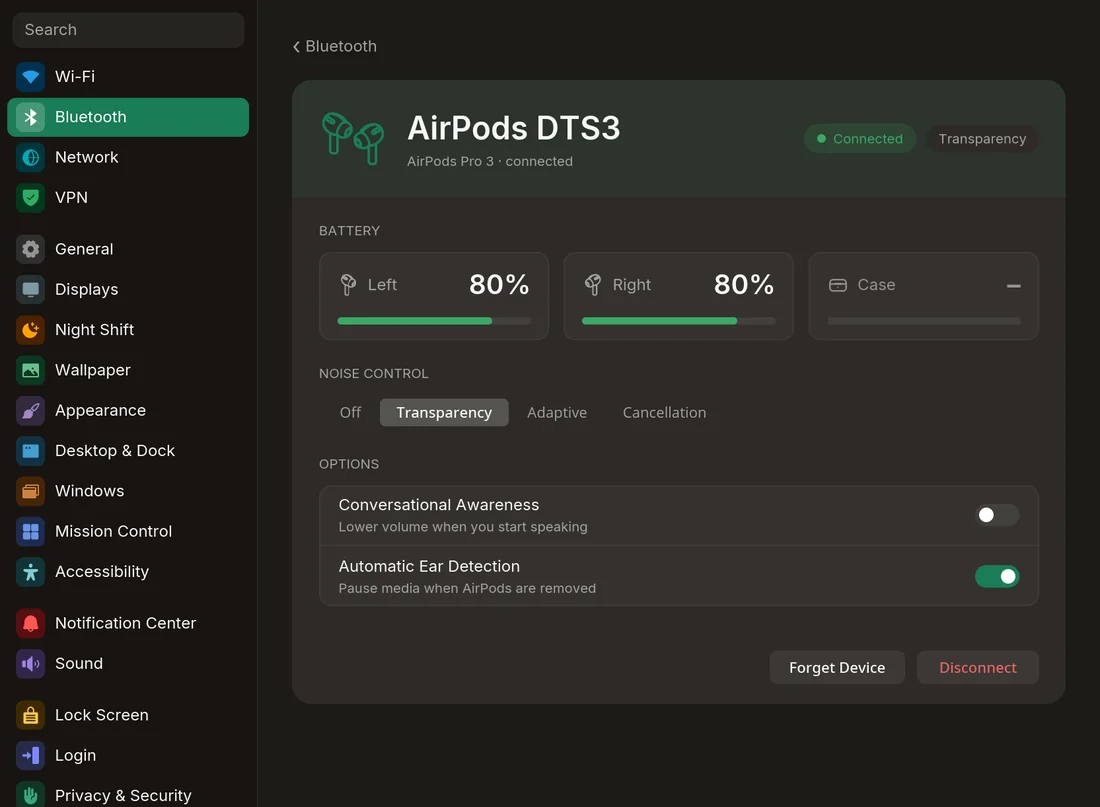
Task: Click the Desktop & Dock icon
Action: [30, 451]
